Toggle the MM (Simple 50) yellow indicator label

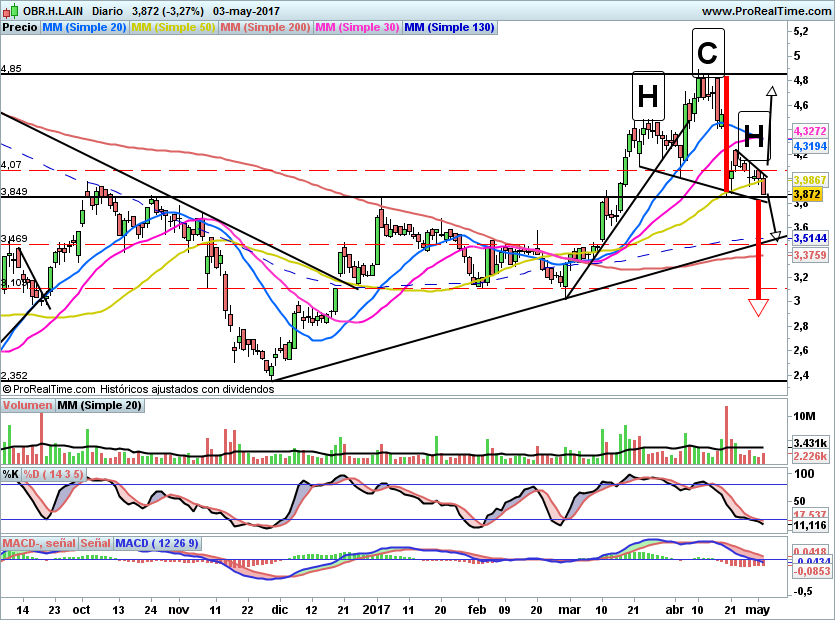click(x=173, y=27)
